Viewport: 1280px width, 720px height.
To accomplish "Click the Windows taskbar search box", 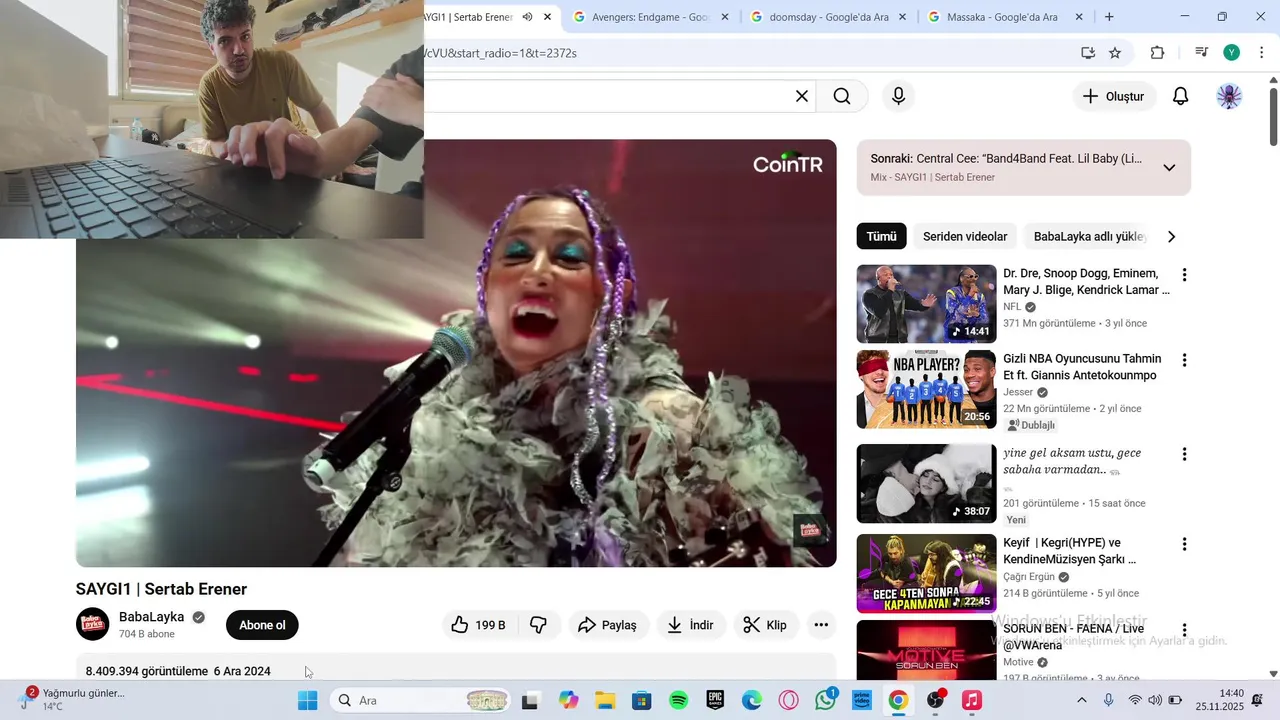I will point(420,701).
